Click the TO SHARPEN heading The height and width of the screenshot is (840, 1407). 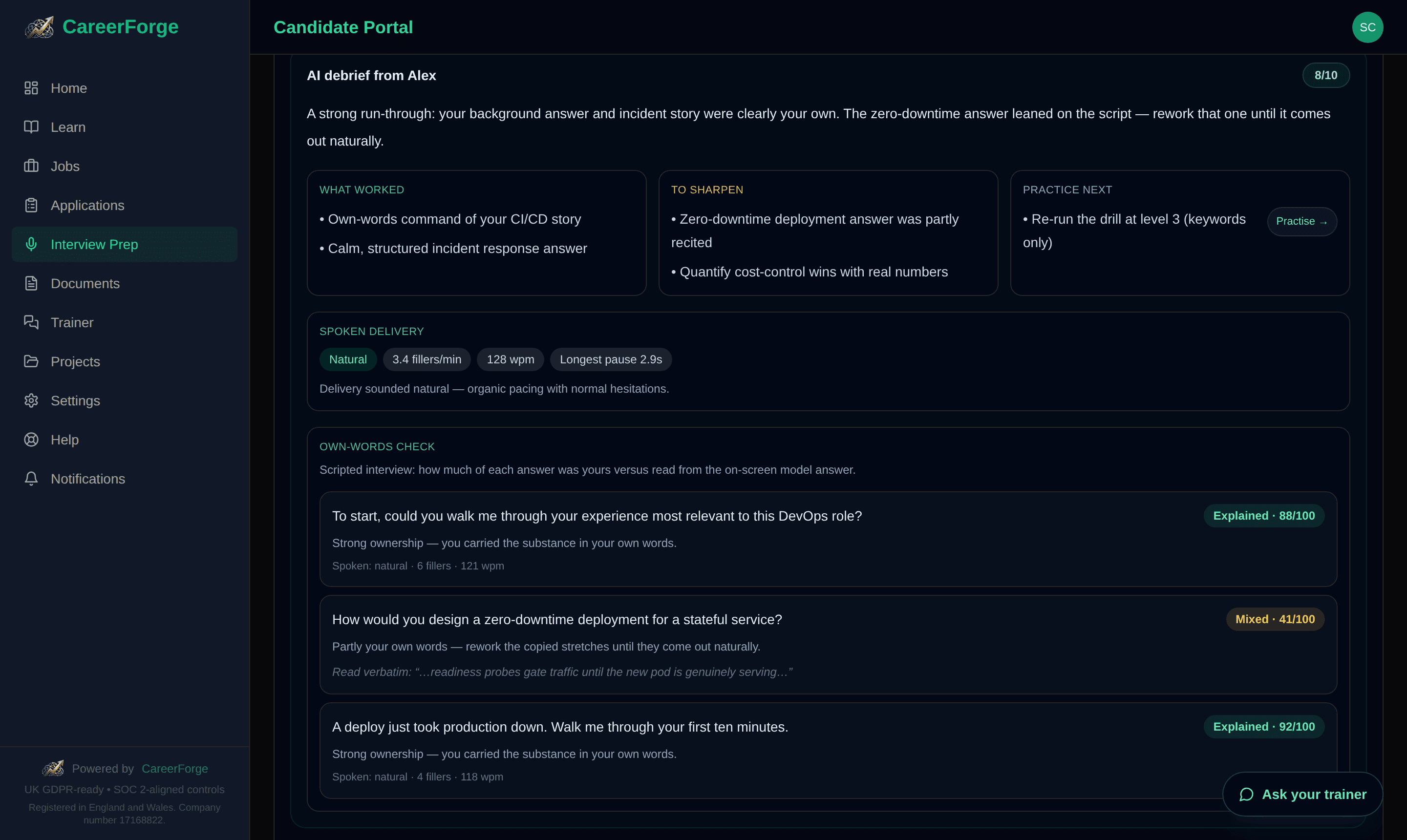coord(707,190)
